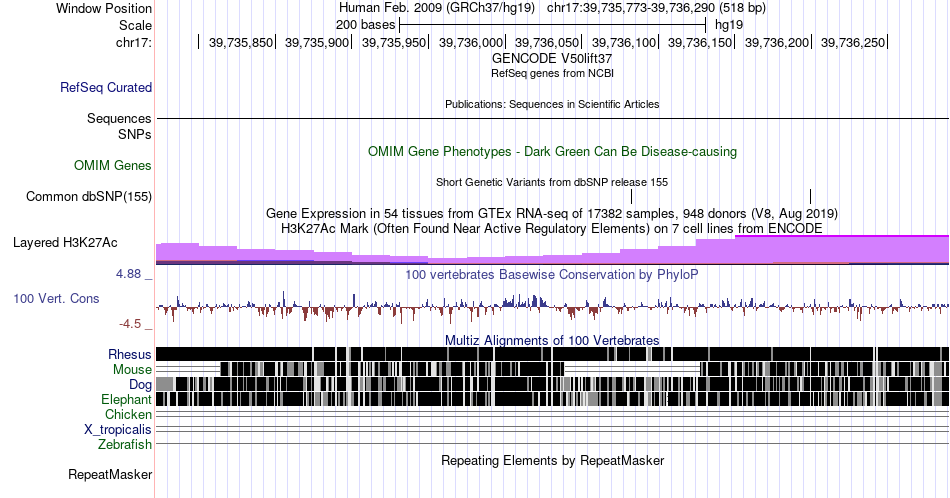Click the Layered H3K27Ac track label
The image size is (950, 498).
coord(65,242)
